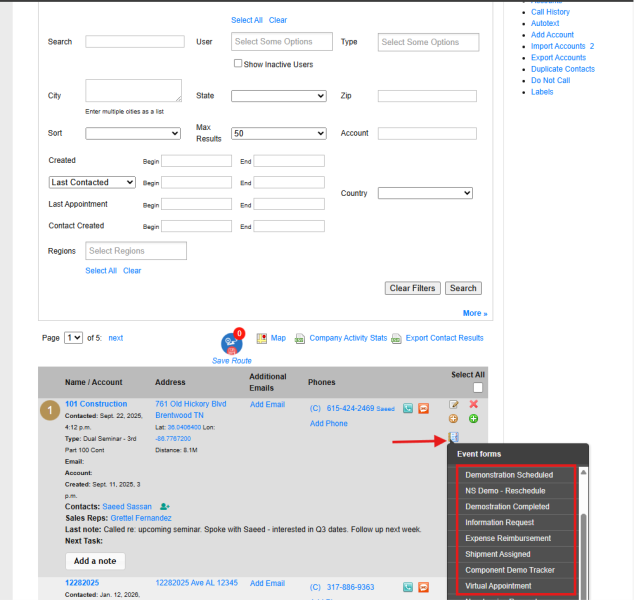Click the Zip input field

(427, 96)
